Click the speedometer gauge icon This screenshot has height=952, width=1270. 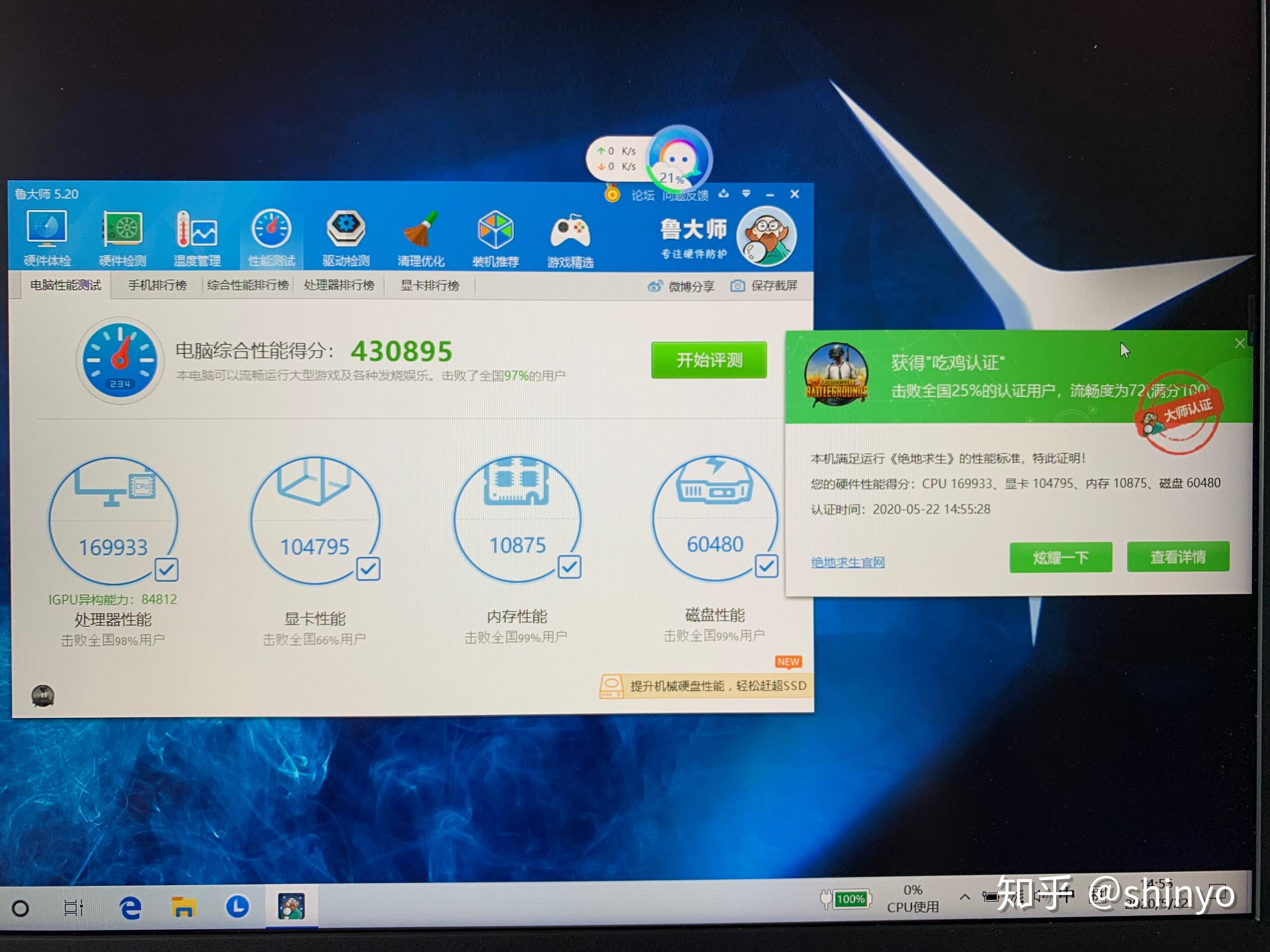pos(120,361)
